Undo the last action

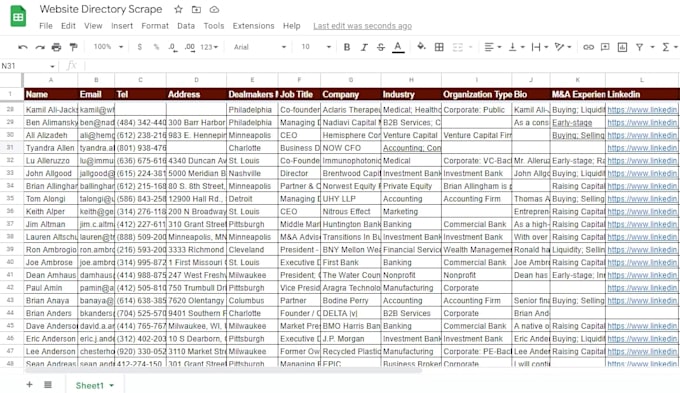(23, 47)
